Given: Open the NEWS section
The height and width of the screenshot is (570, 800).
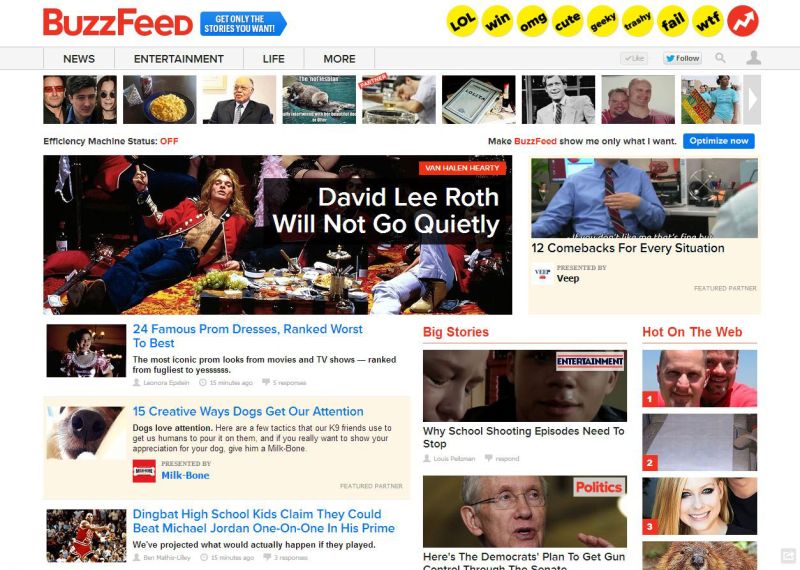Looking at the screenshot, I should point(79,59).
